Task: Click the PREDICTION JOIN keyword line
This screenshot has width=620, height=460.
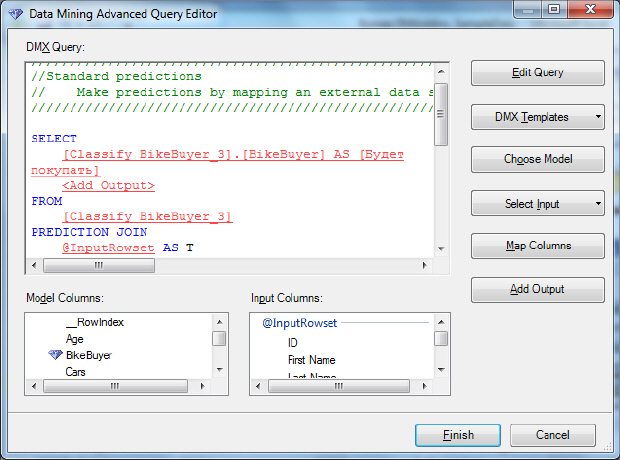Action: (x=89, y=232)
